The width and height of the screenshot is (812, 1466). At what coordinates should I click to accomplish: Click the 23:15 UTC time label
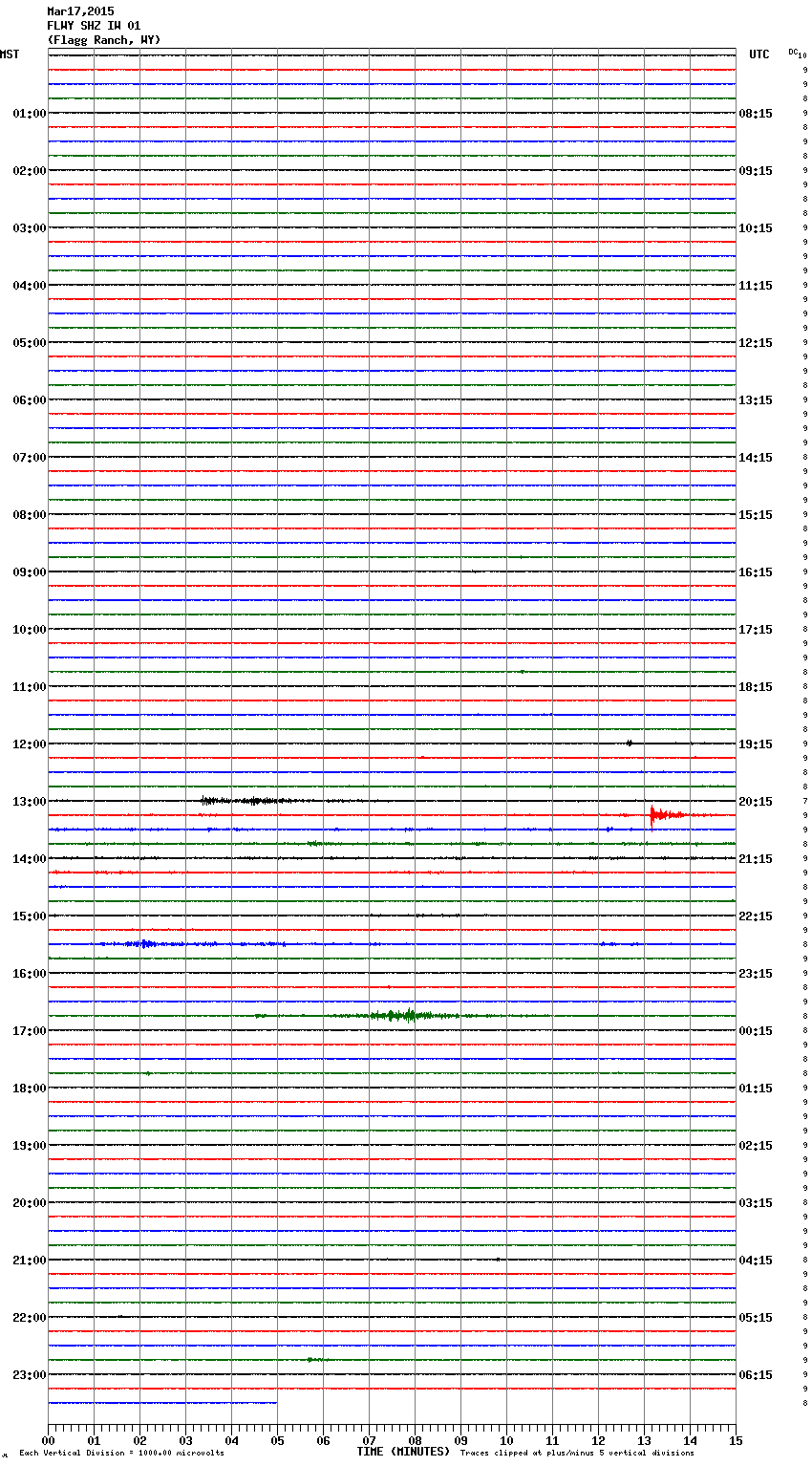(x=756, y=974)
